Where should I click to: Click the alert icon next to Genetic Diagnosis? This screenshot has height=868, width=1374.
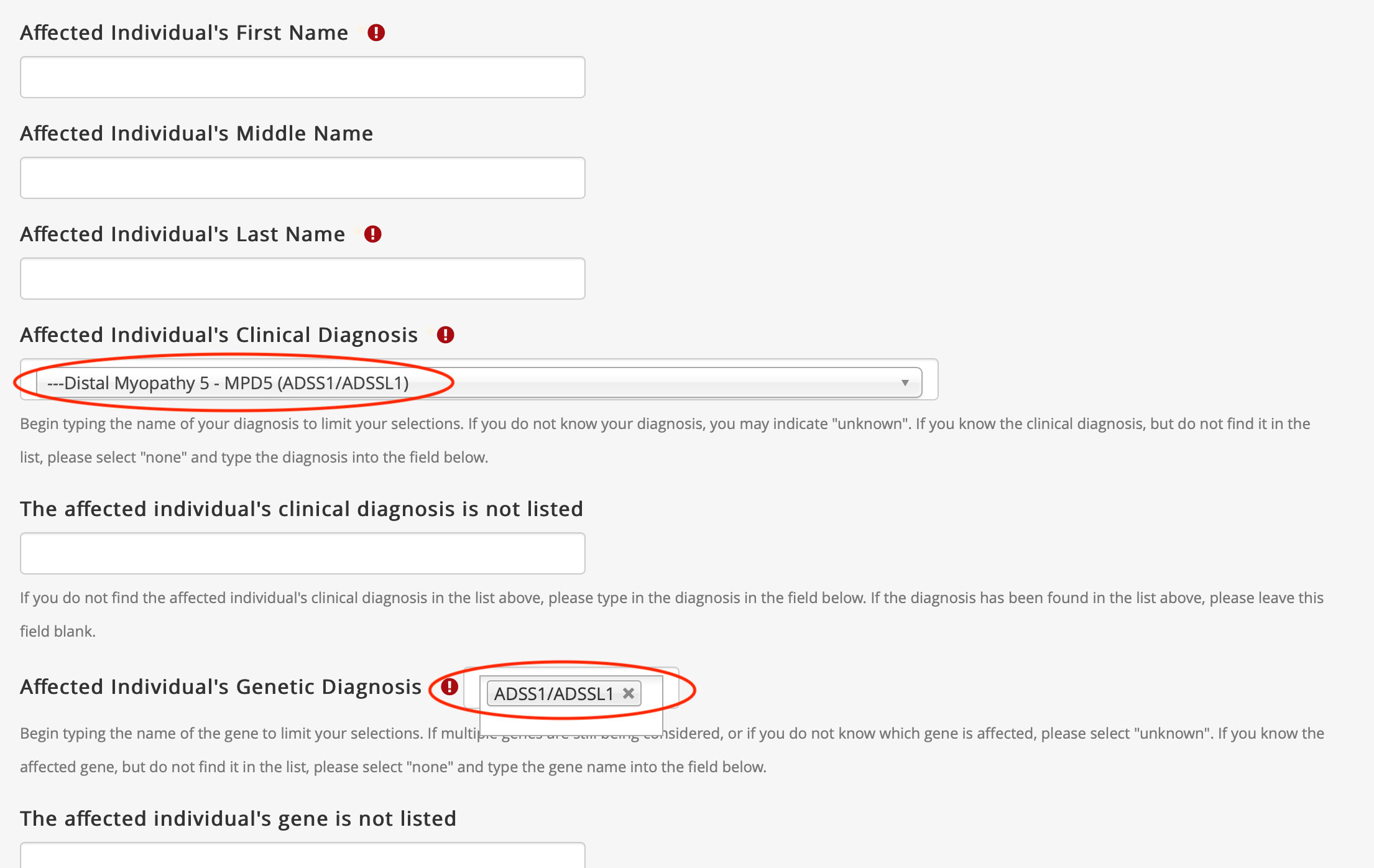450,687
